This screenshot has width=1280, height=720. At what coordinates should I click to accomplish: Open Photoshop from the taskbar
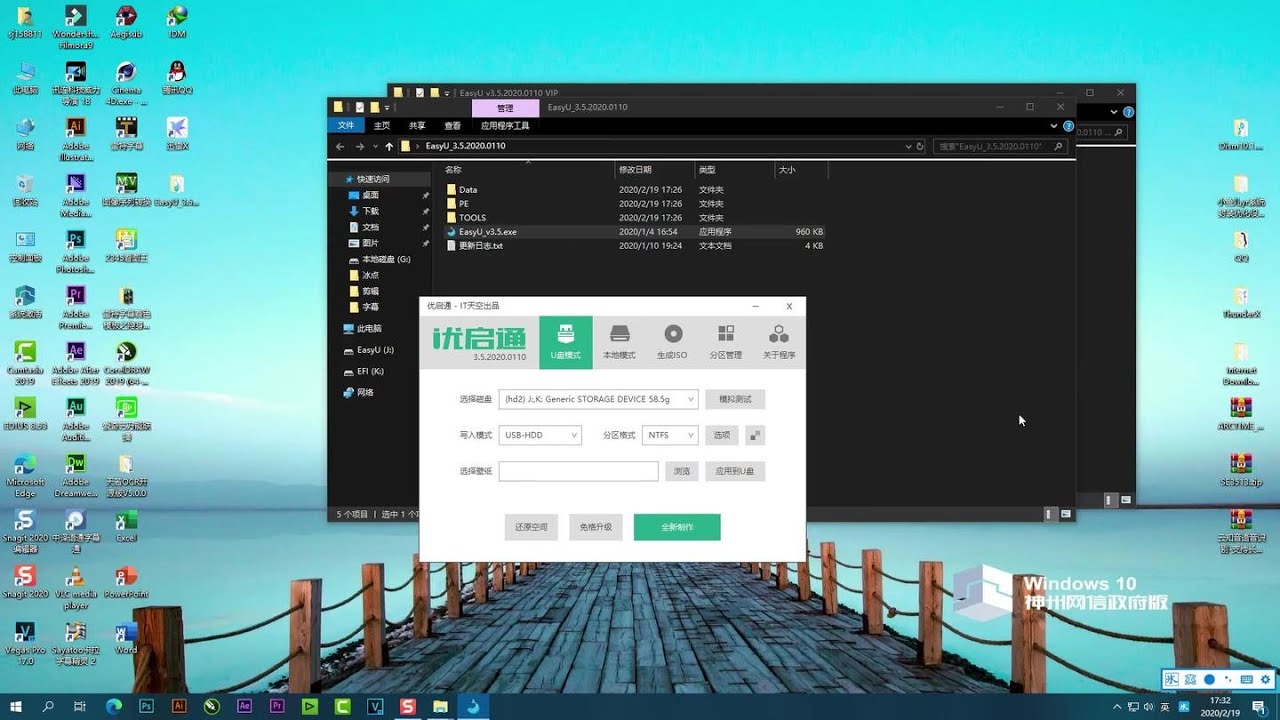click(x=147, y=706)
